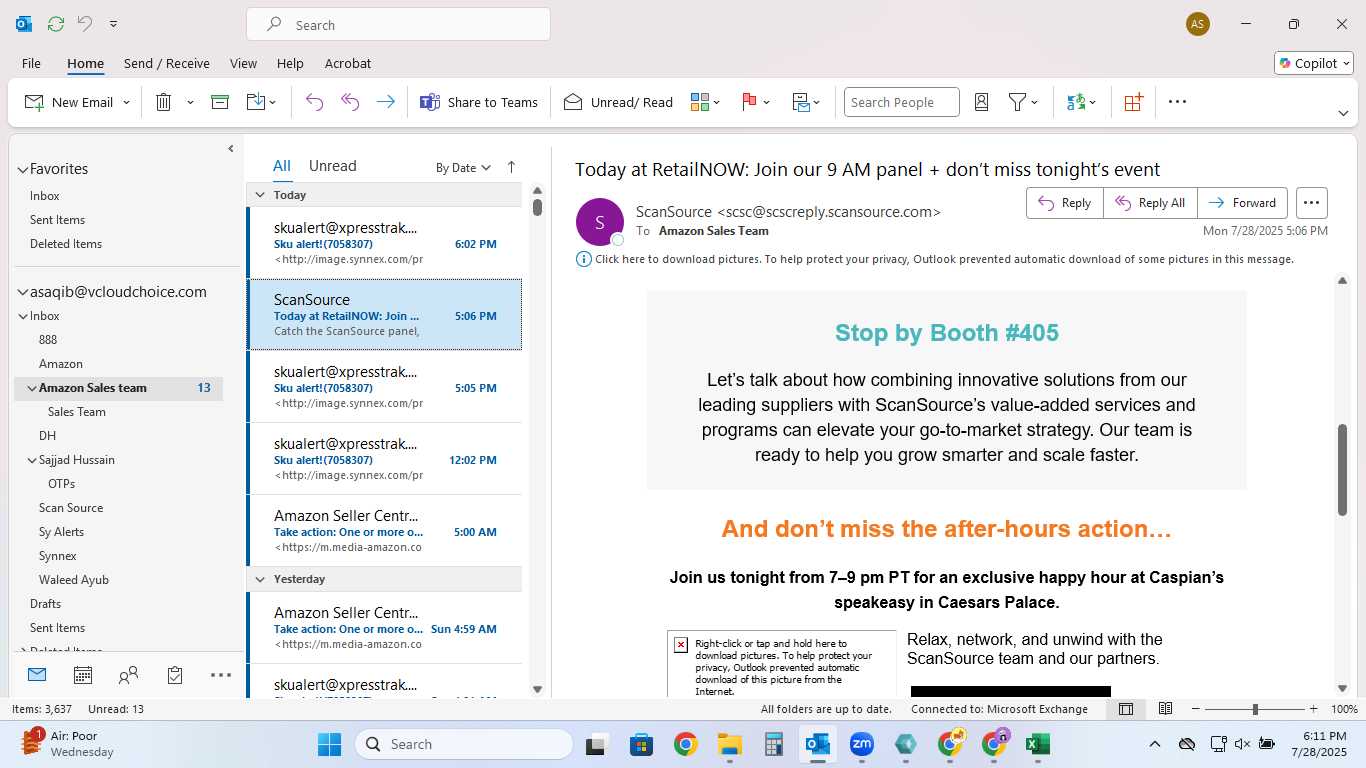The width and height of the screenshot is (1366, 768).
Task: Open the New Email dropdown arrow
Action: coord(127,102)
